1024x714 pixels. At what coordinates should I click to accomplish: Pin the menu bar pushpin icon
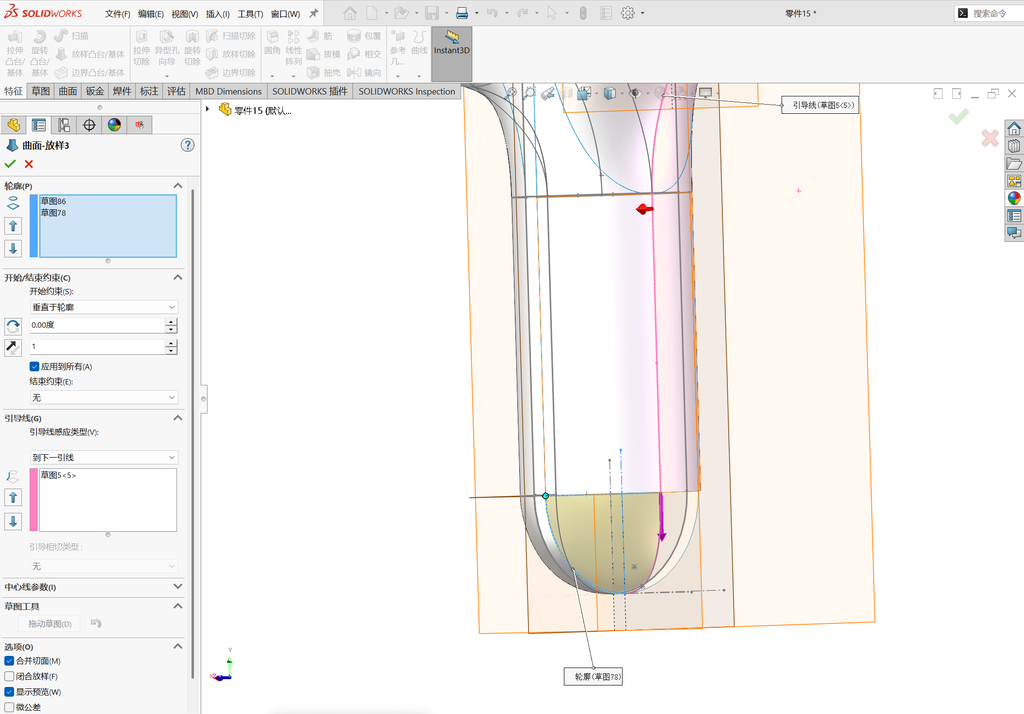click(x=313, y=13)
